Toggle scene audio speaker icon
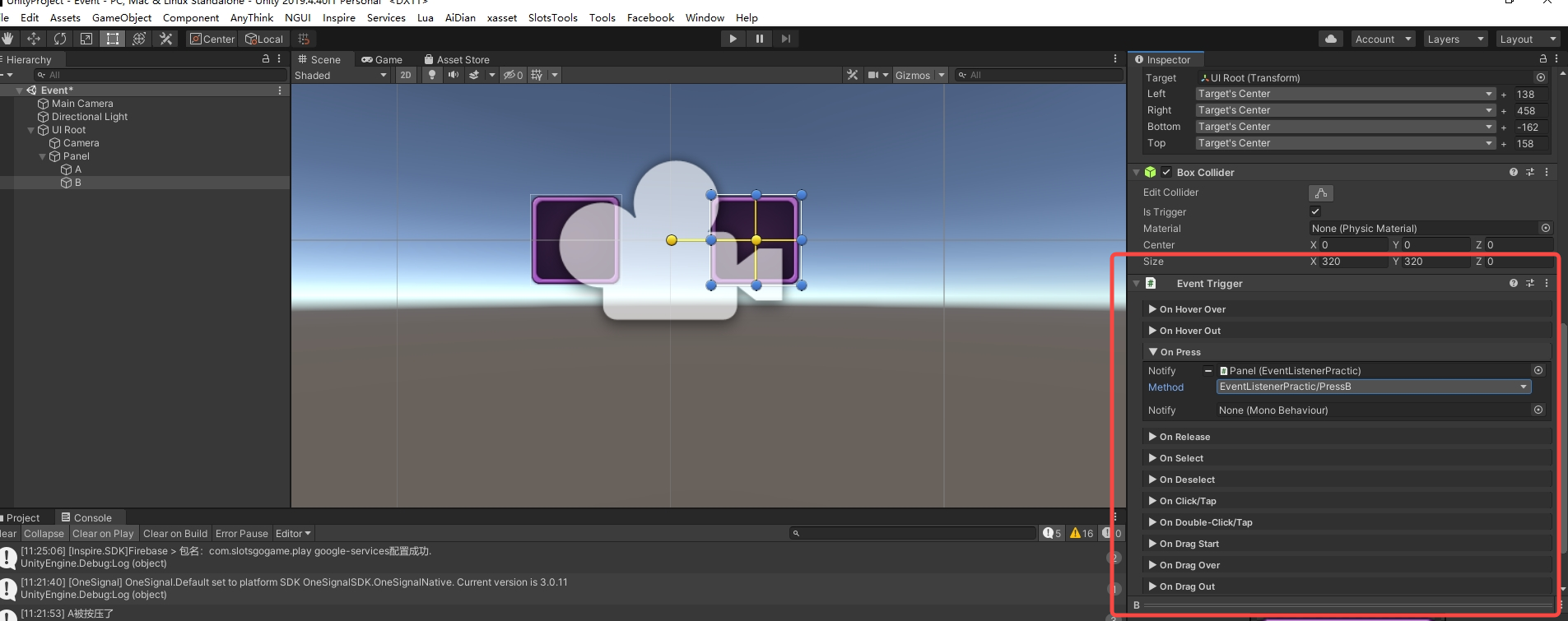Screen dimensions: 1568x621 tap(453, 75)
